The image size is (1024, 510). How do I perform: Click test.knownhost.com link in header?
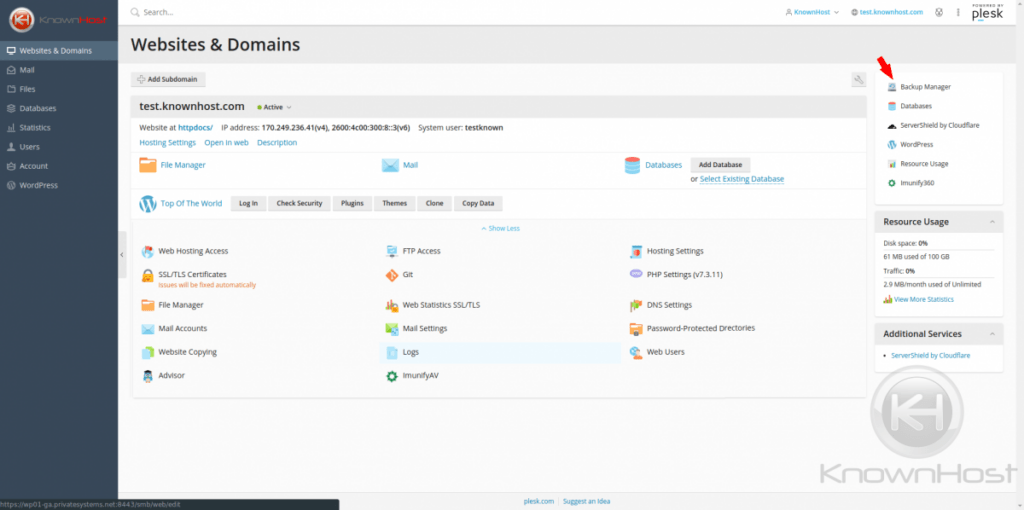click(x=891, y=12)
